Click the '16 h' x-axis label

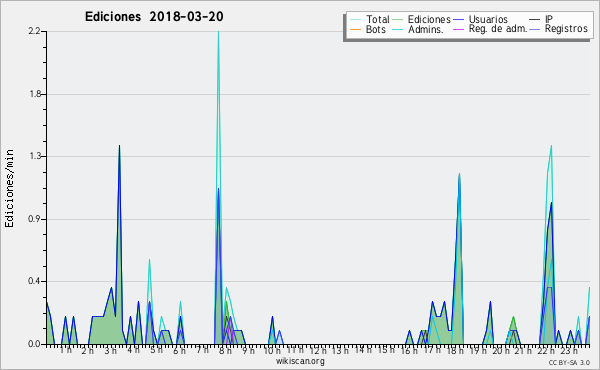[x=409, y=351]
